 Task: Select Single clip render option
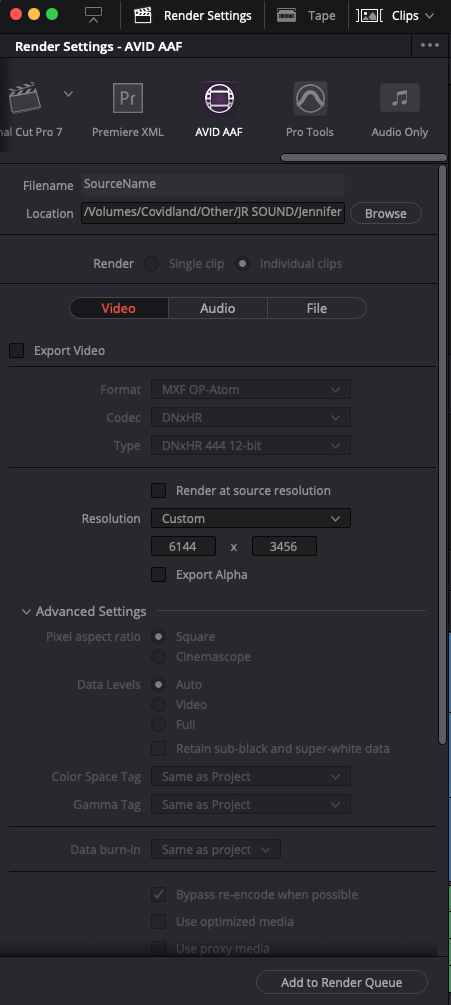151,263
